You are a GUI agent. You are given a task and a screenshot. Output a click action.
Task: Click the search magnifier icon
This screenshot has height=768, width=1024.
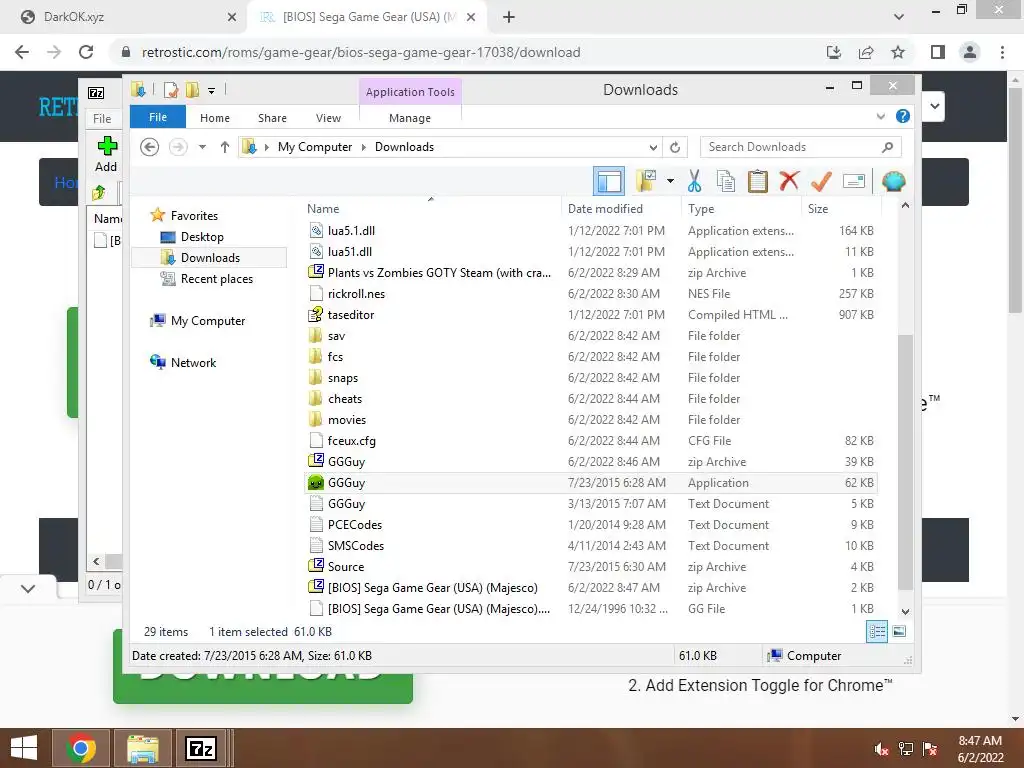pyautogui.click(x=888, y=147)
